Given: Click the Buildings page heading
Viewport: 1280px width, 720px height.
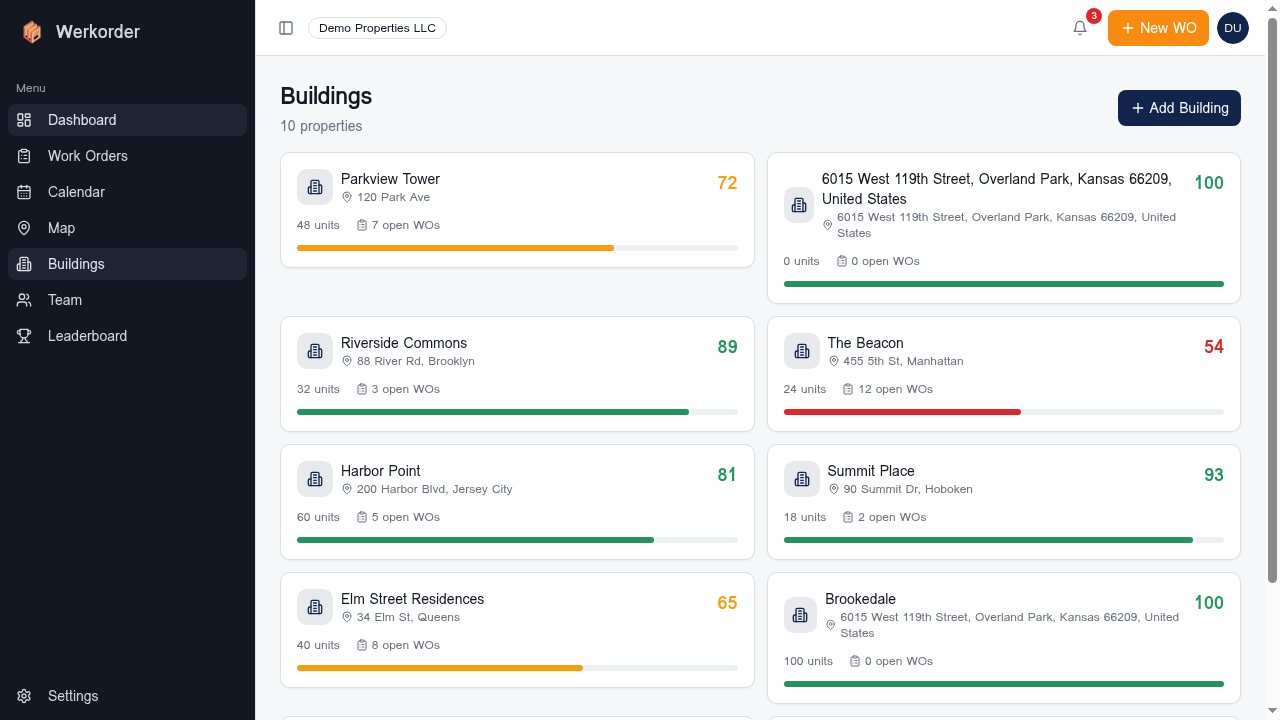Looking at the screenshot, I should [326, 96].
